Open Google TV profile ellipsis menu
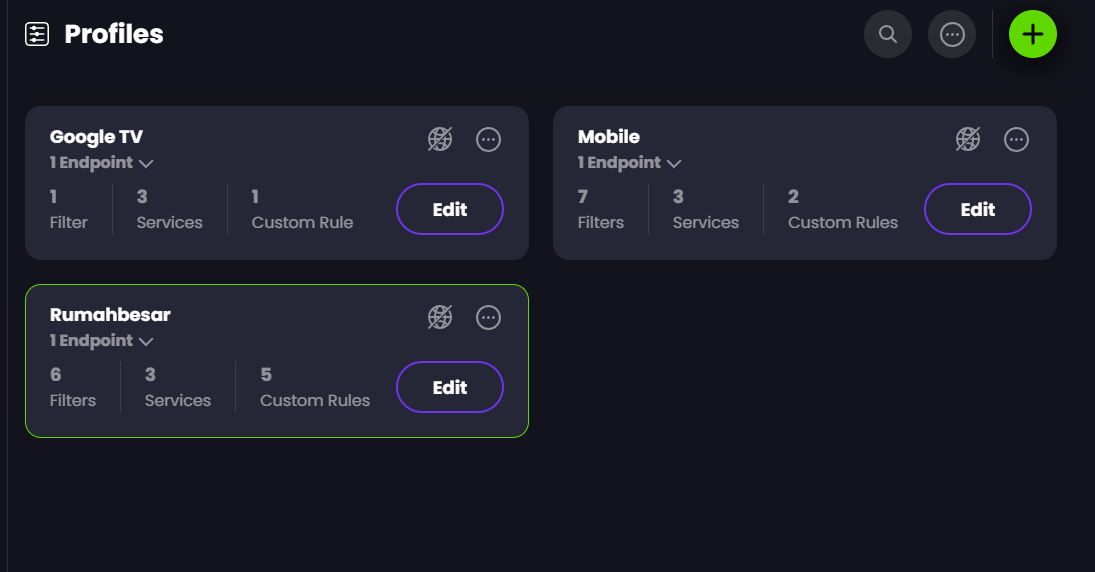The image size is (1095, 572). [x=488, y=139]
